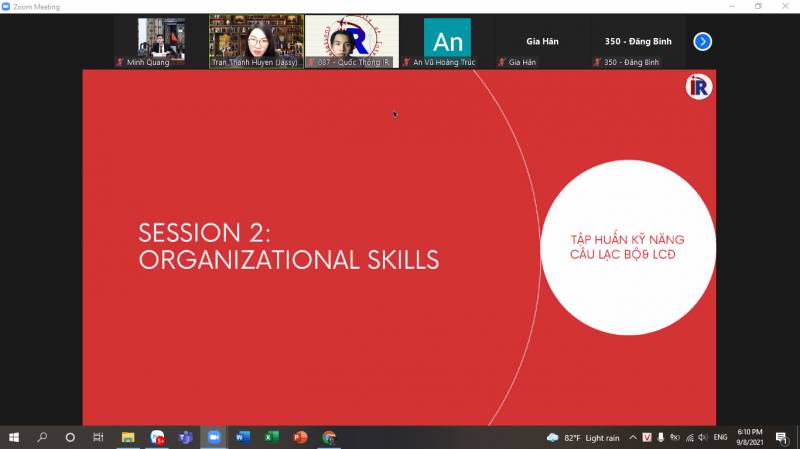The height and width of the screenshot is (449, 800).
Task: Expand hidden system tray icons
Action: point(633,437)
